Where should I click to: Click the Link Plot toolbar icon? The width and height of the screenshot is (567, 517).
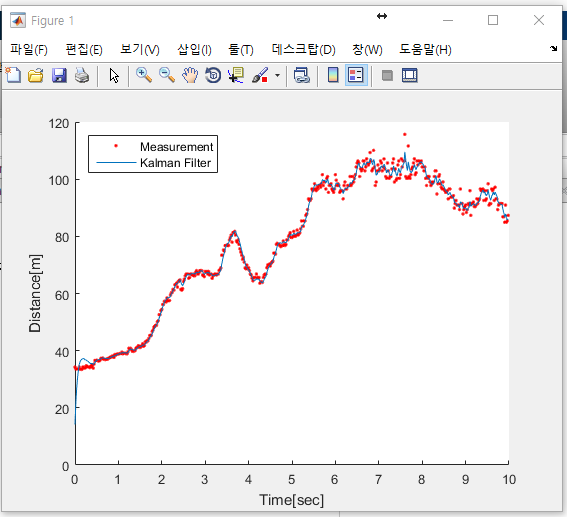point(302,76)
